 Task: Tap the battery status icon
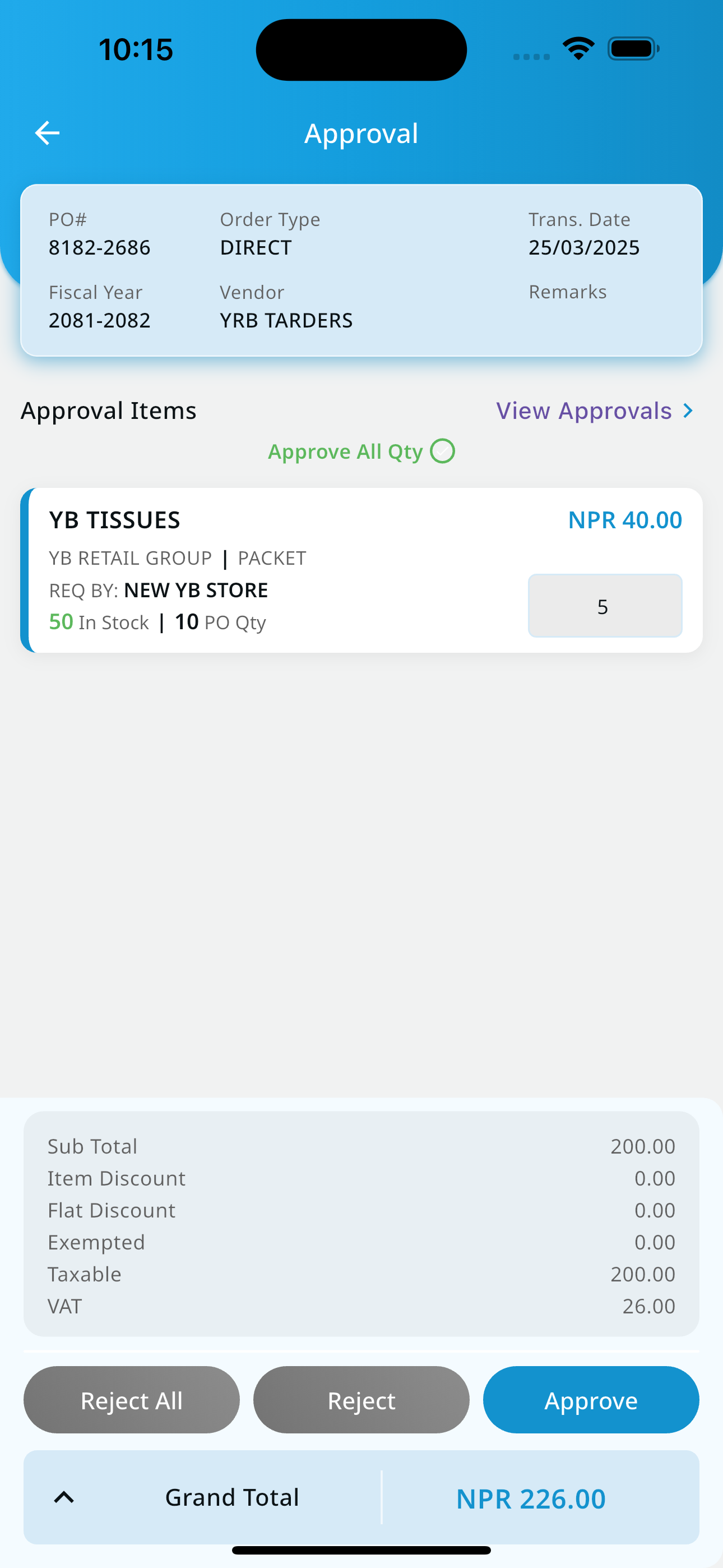tap(633, 49)
